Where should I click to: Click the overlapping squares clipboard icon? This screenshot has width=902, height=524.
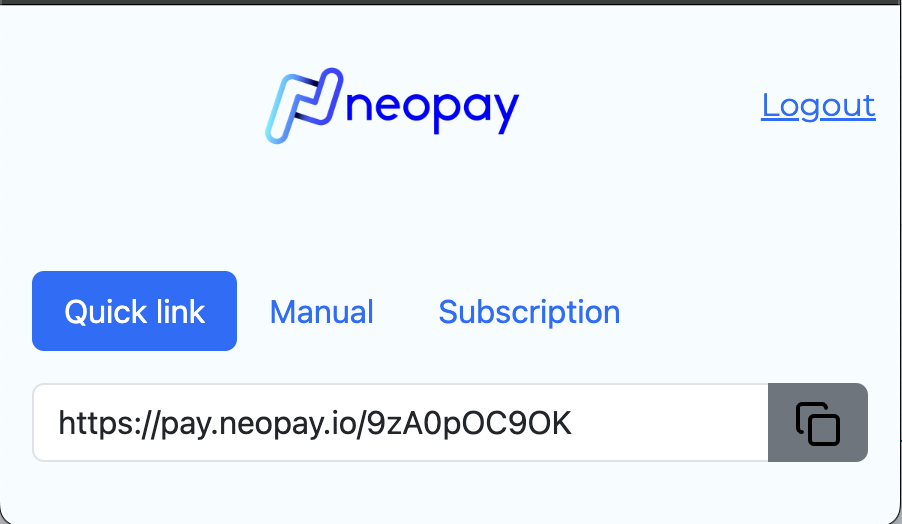[817, 423]
